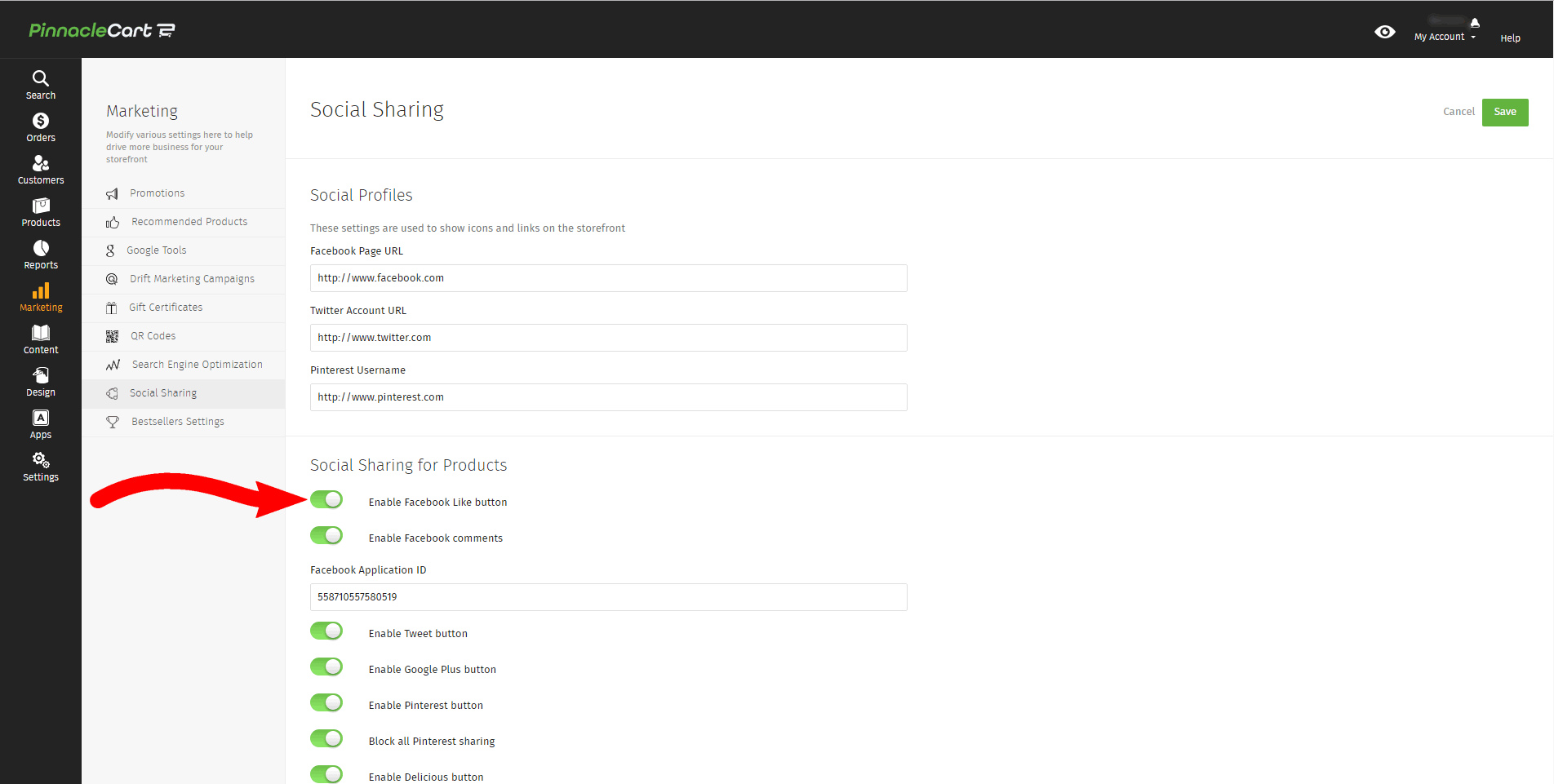Click the Facebook Page URL field
The width and height of the screenshot is (1554, 784).
click(609, 278)
